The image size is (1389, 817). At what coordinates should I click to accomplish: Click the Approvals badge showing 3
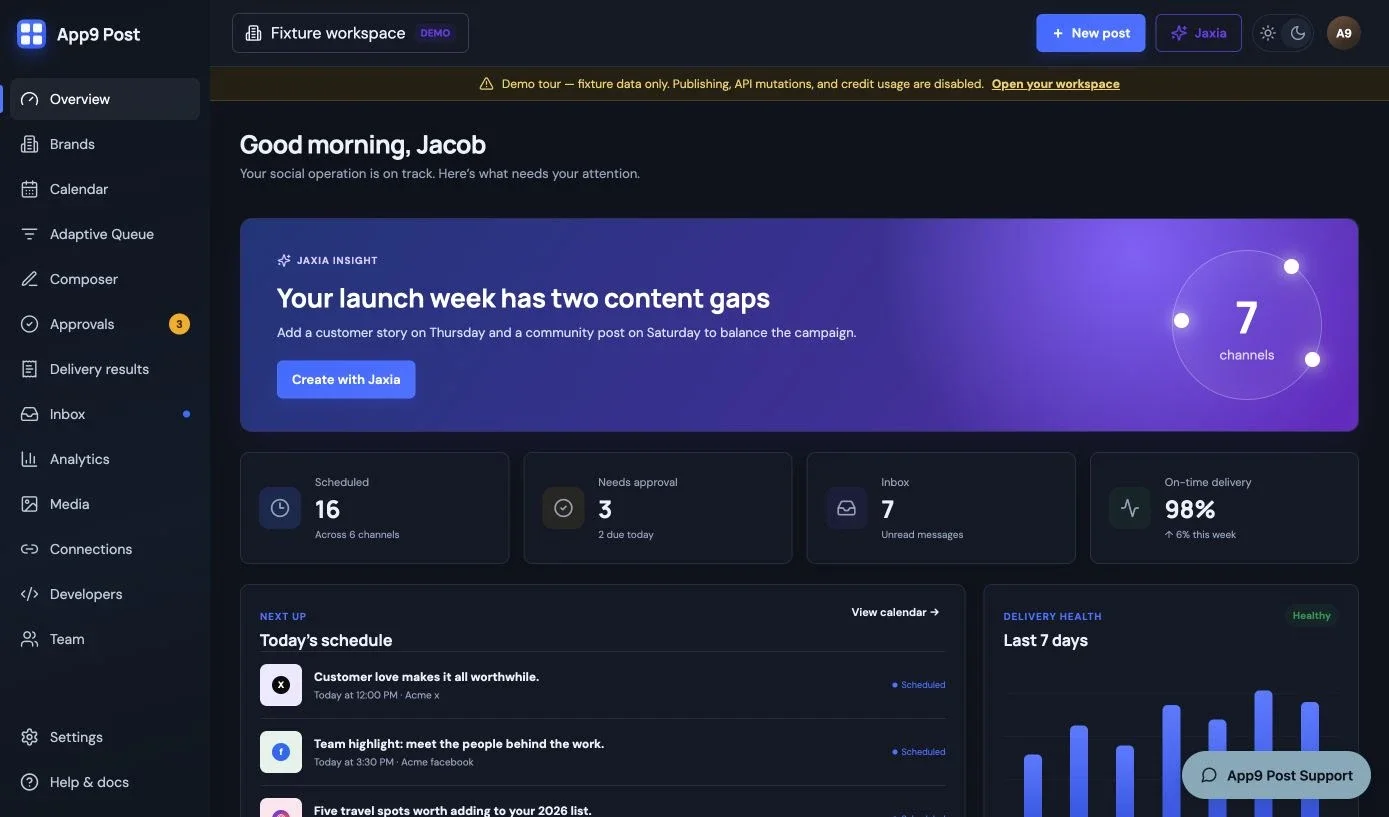click(179, 324)
